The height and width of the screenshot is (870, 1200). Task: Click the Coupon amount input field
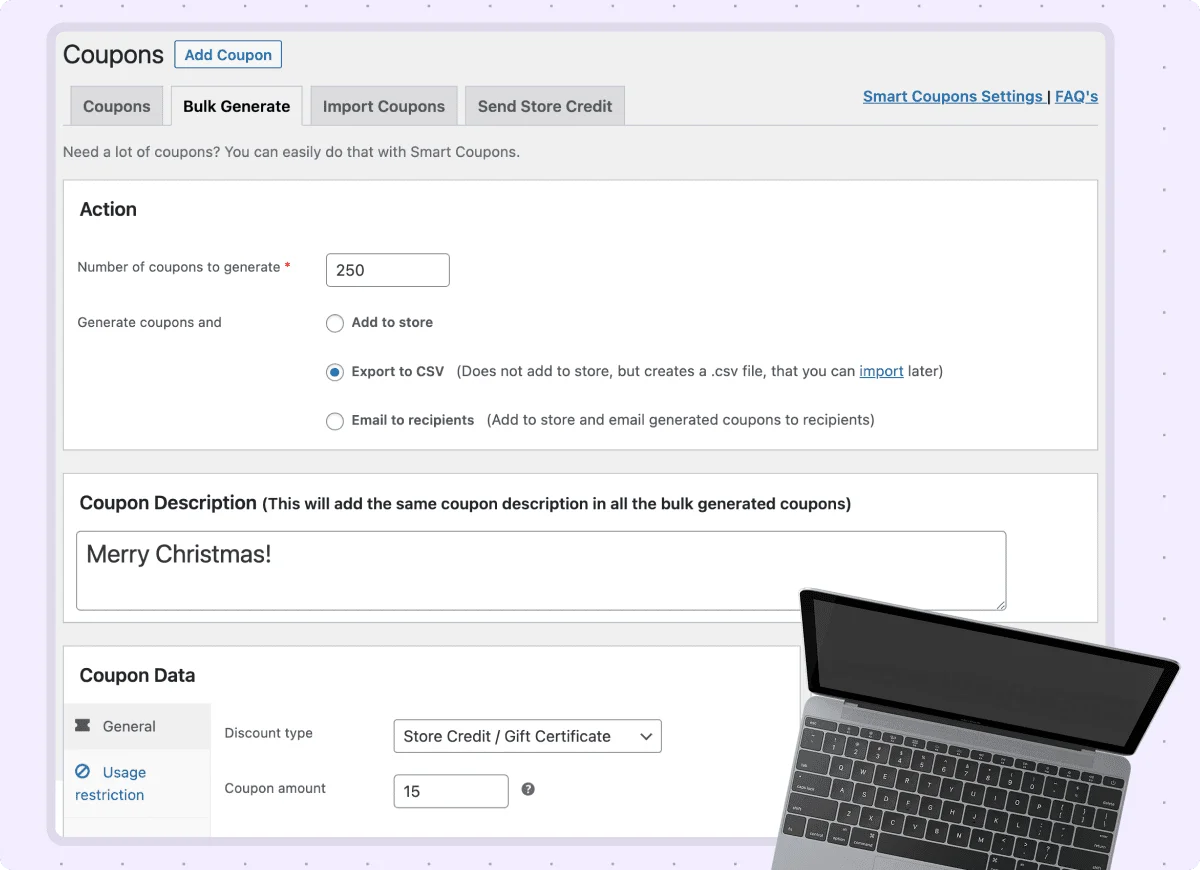[451, 791]
